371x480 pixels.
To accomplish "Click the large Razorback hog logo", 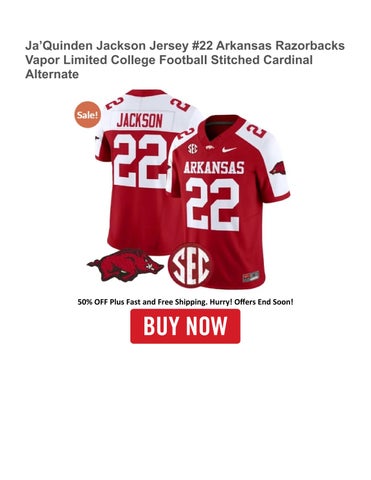I will pyautogui.click(x=125, y=265).
